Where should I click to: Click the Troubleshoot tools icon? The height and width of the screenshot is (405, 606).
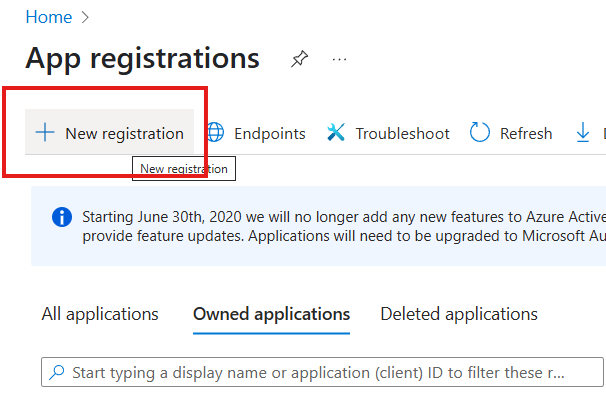click(x=336, y=133)
